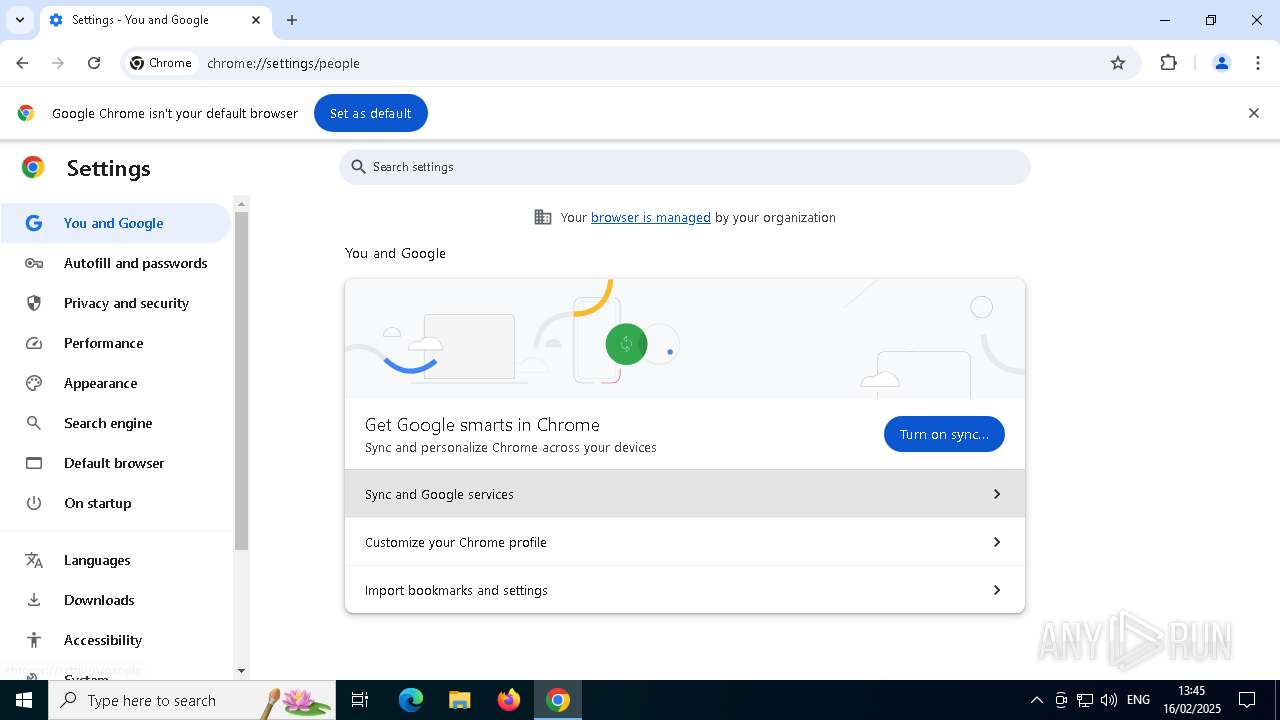Show hidden tray icons chevron
Image resolution: width=1280 pixels, height=720 pixels.
click(1036, 700)
